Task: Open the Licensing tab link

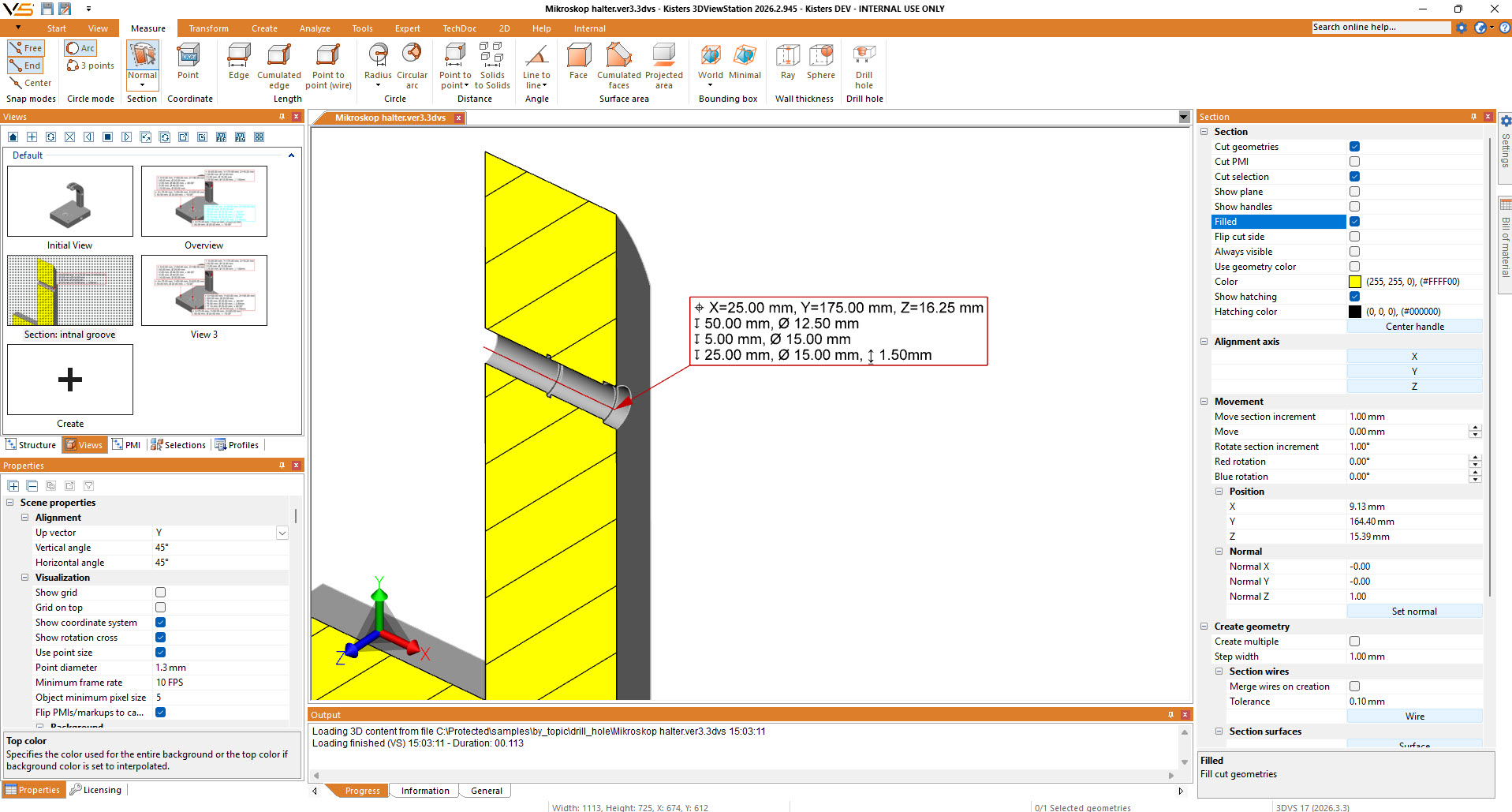Action: pyautogui.click(x=95, y=790)
